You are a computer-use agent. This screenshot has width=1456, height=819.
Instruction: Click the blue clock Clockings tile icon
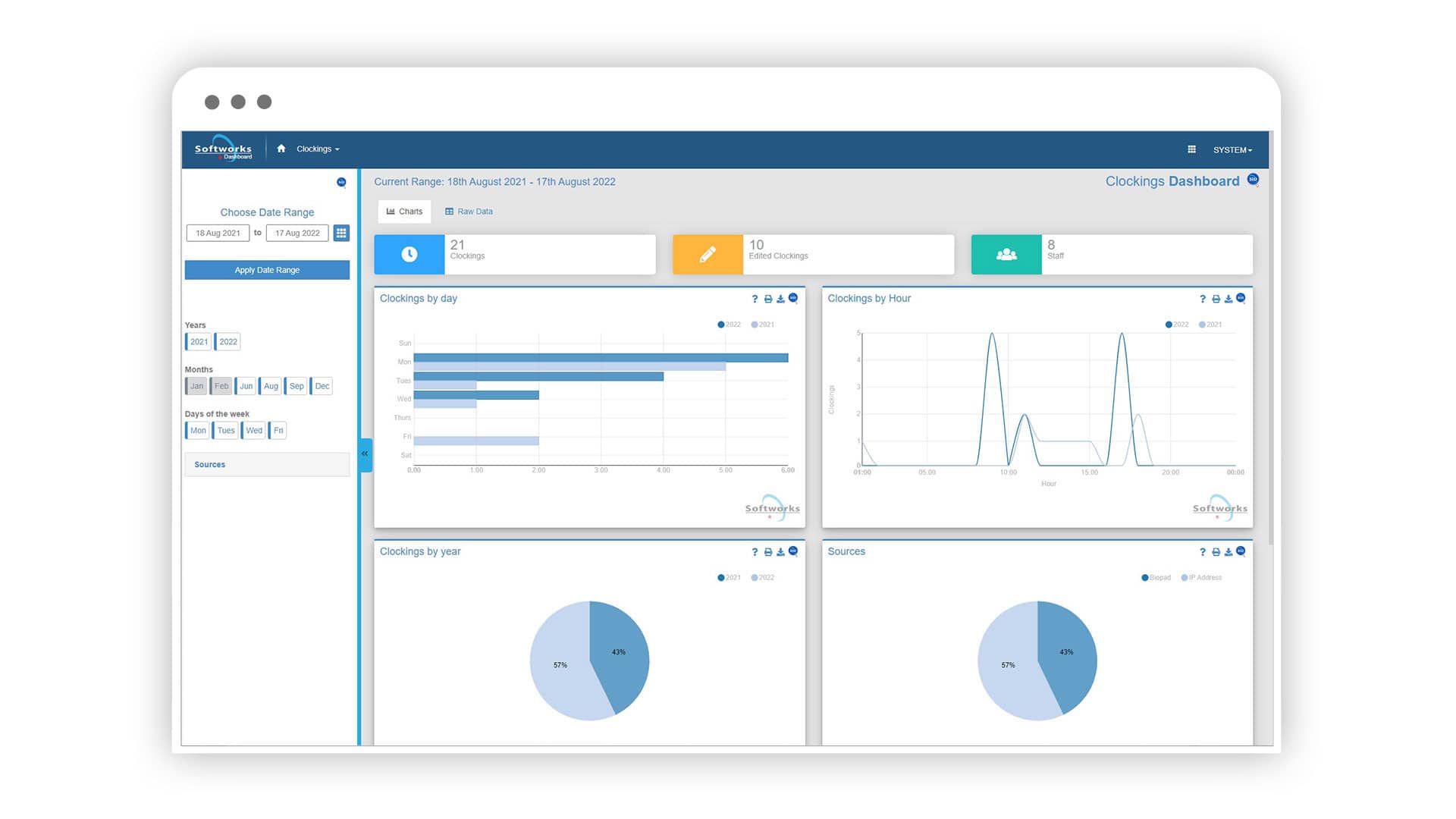click(409, 254)
